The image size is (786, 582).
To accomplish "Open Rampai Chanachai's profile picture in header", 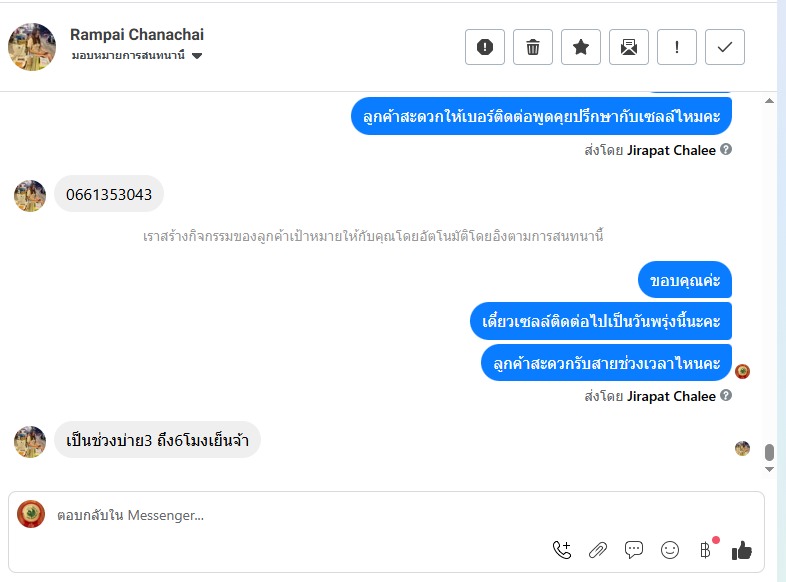I will click(x=32, y=47).
